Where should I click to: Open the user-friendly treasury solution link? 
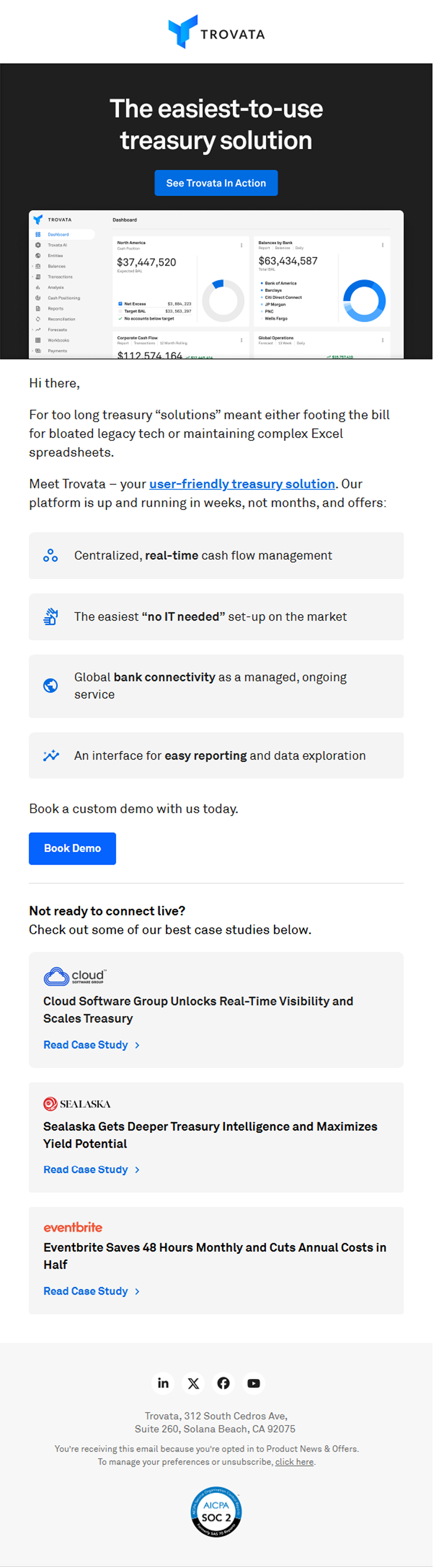click(242, 483)
